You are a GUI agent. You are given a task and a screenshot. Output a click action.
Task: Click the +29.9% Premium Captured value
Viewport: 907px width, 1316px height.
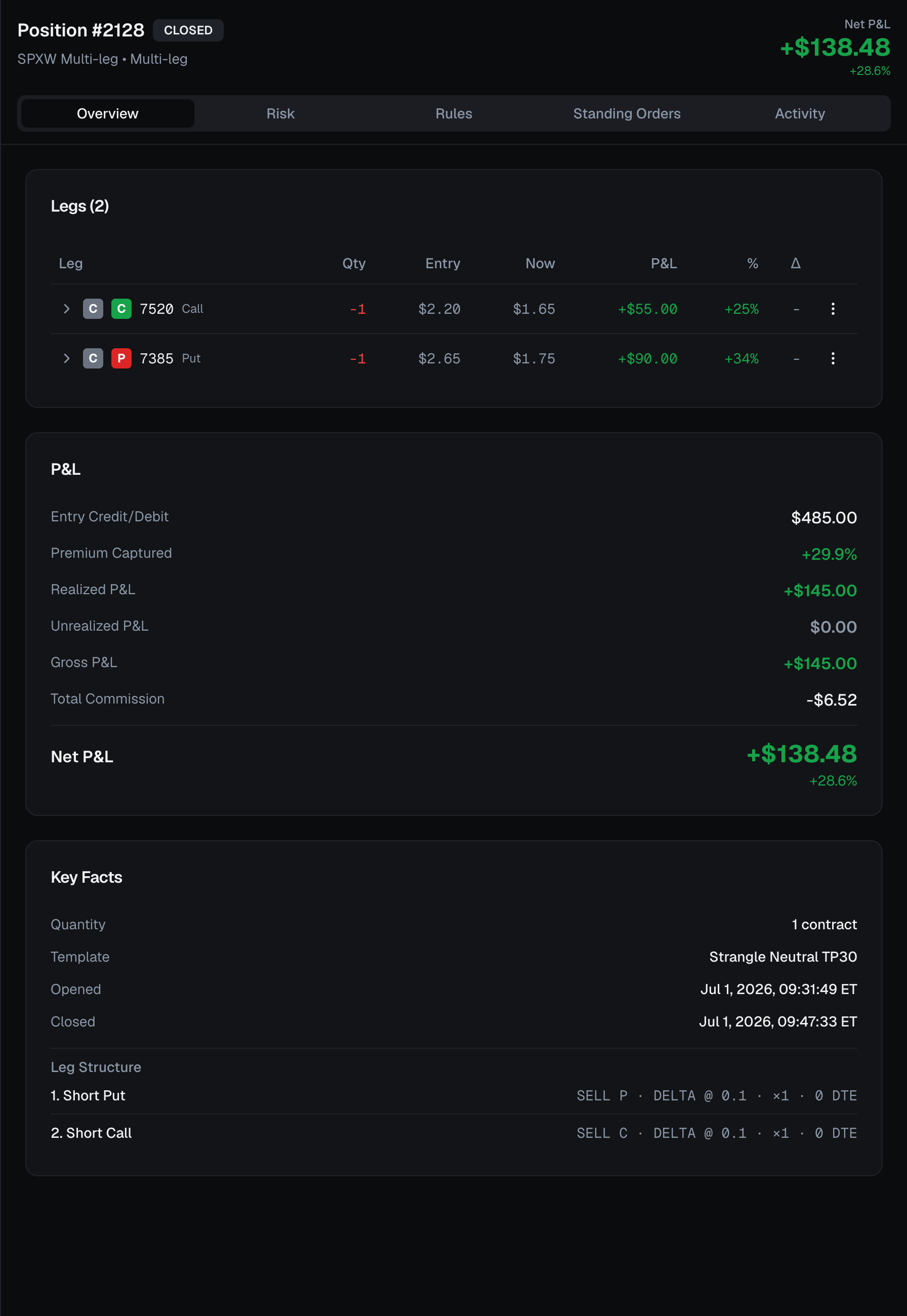coord(829,554)
